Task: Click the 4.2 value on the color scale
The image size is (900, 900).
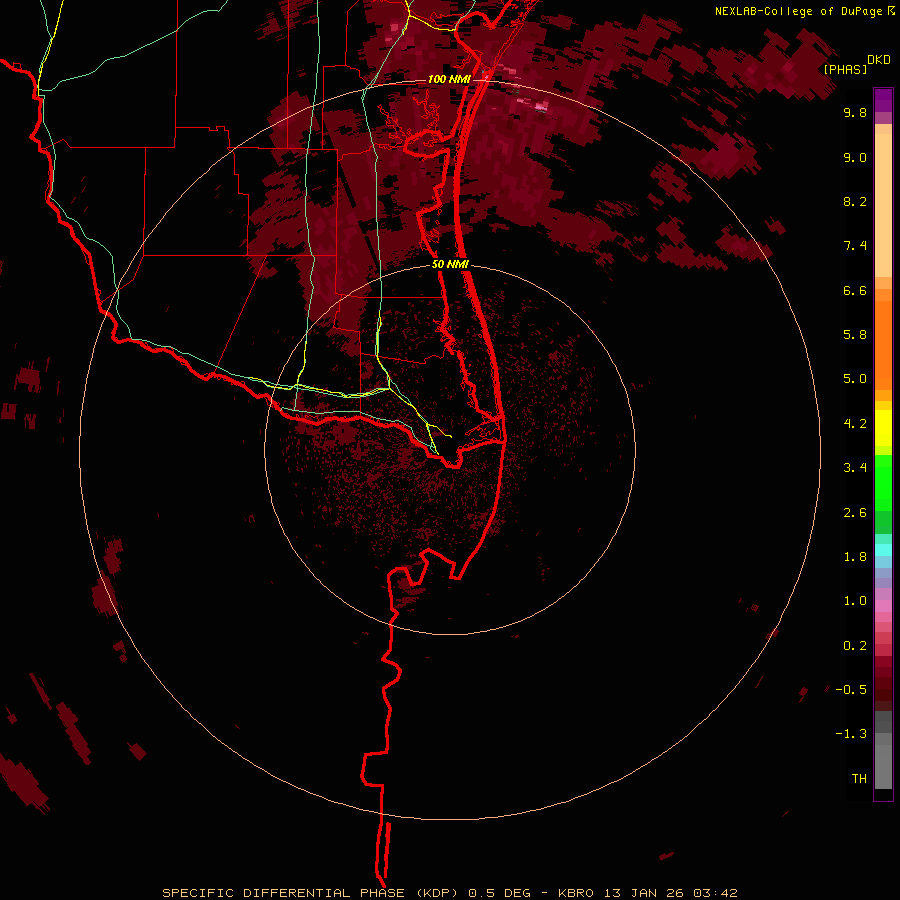Action: click(855, 424)
